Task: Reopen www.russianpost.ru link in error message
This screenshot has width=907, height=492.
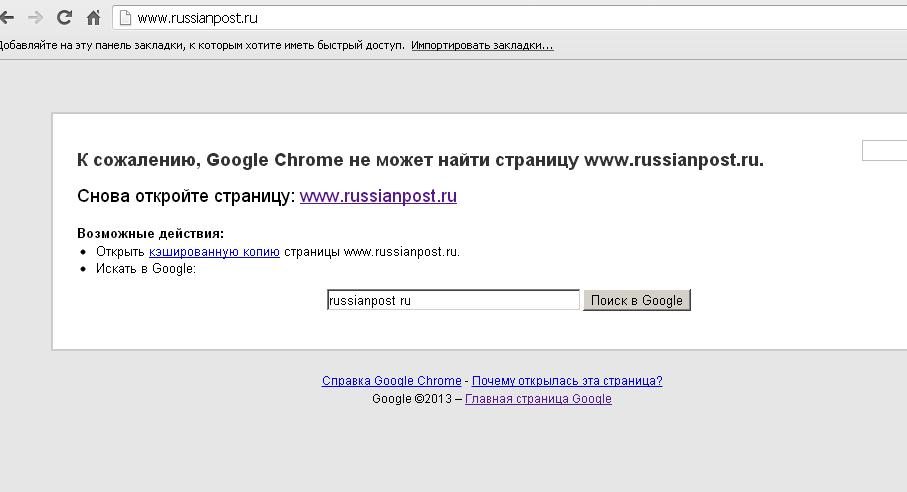Action: click(378, 196)
